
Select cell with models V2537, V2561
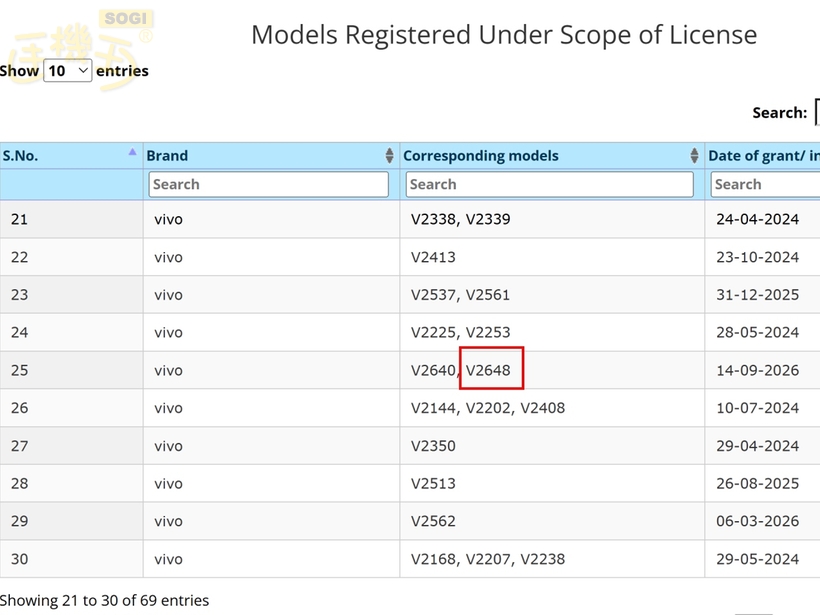[x=552, y=294]
